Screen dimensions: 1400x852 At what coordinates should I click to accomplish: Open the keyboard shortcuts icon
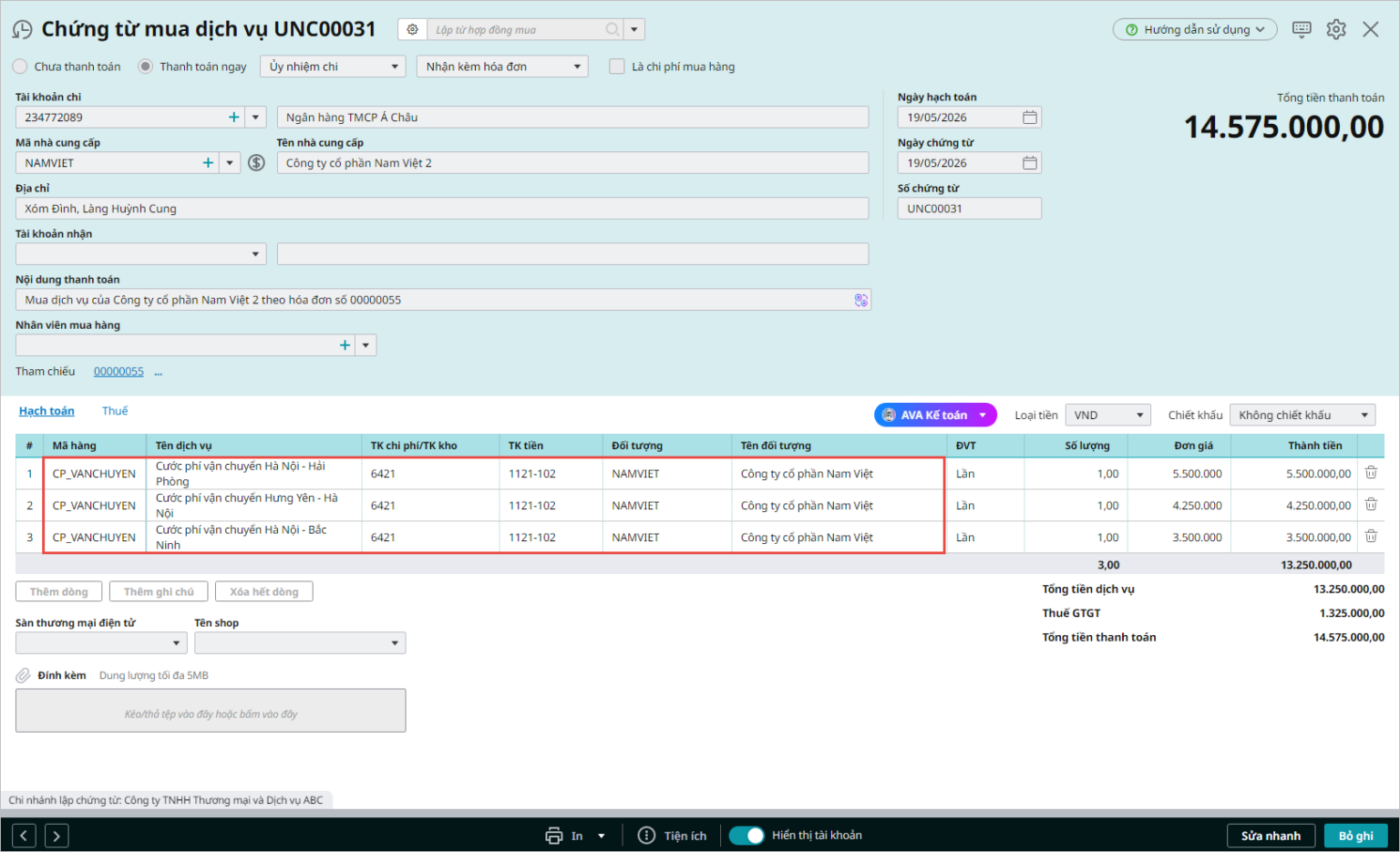pos(1302,29)
